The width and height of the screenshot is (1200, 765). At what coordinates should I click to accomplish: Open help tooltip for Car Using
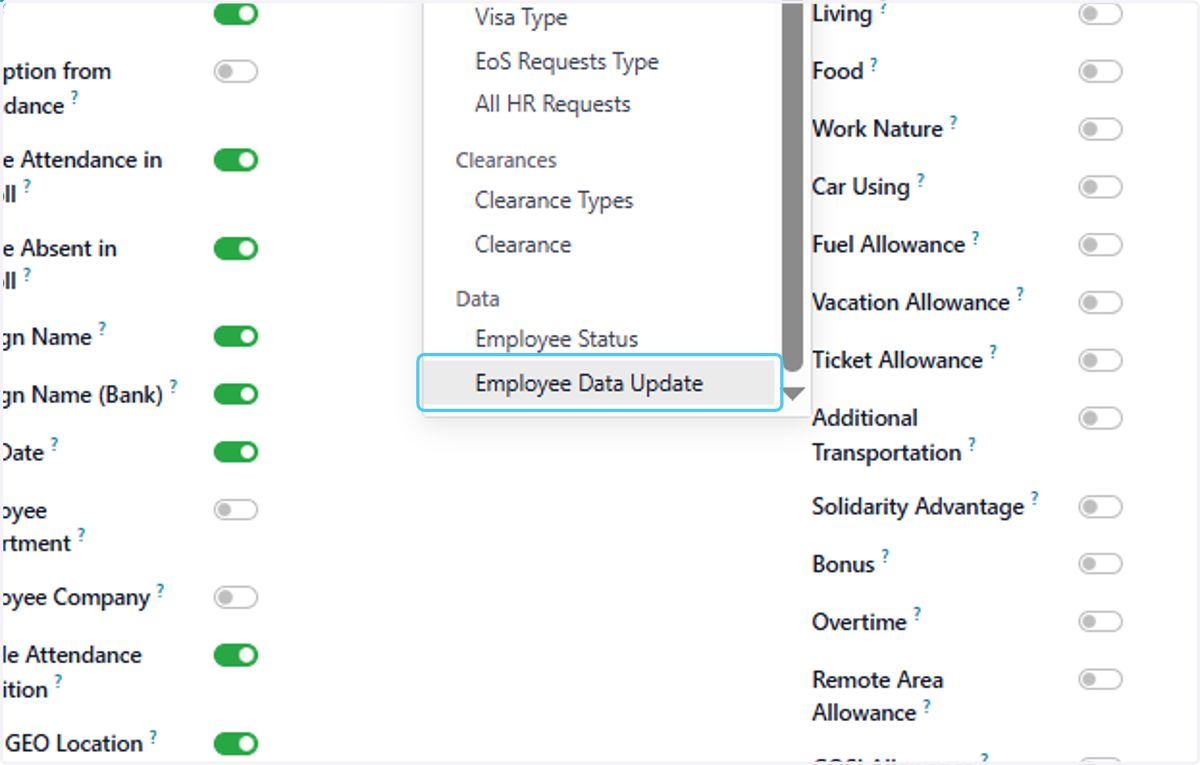point(920,181)
